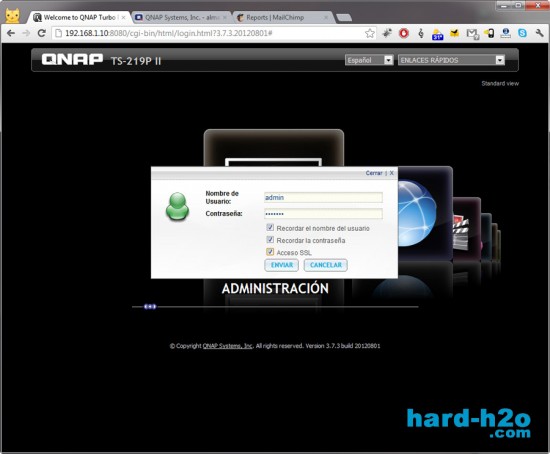The width and height of the screenshot is (550, 454).
Task: Toggle Recordar el nombre del usuario checkbox
Action: 270,227
